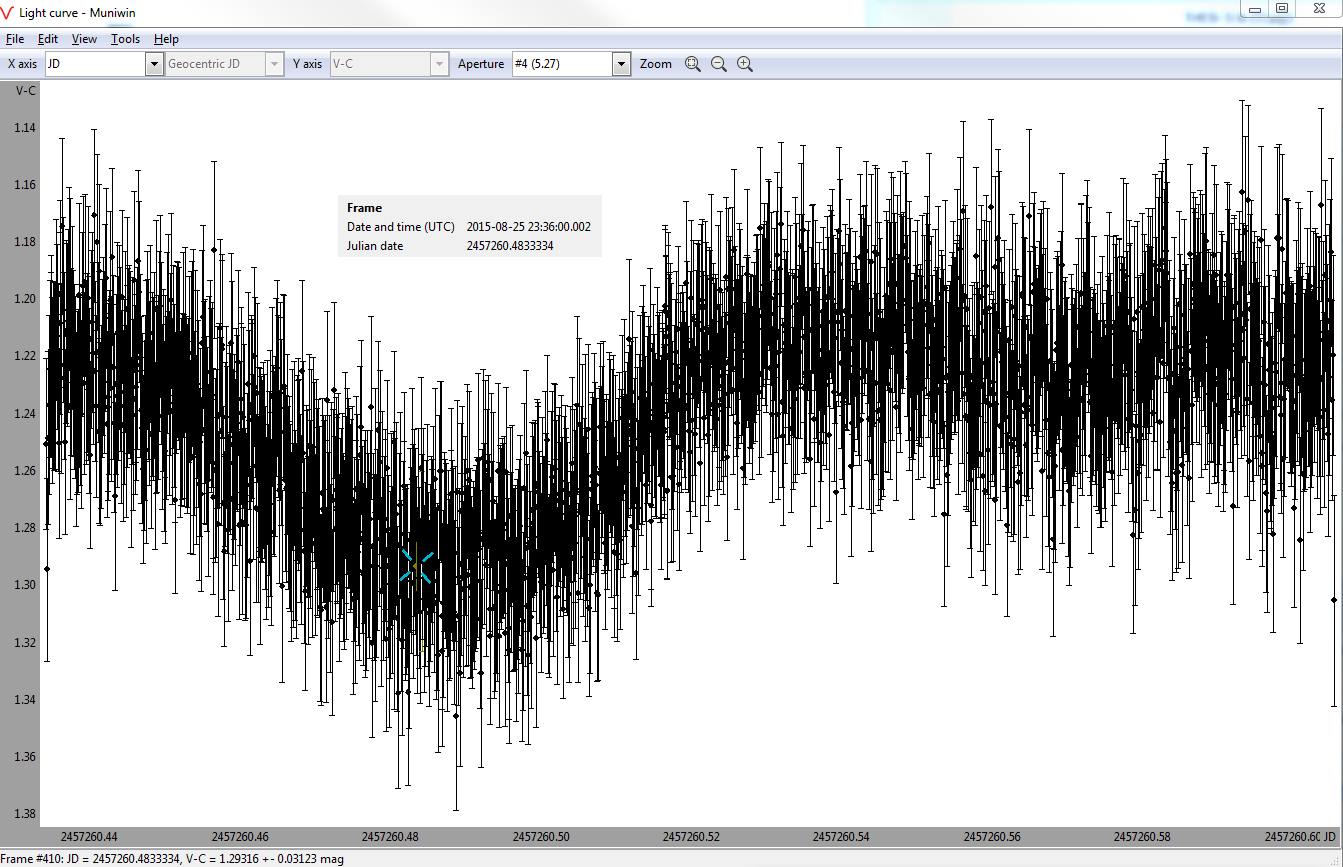Click the cyan-crossed selected data point

[x=417, y=567]
